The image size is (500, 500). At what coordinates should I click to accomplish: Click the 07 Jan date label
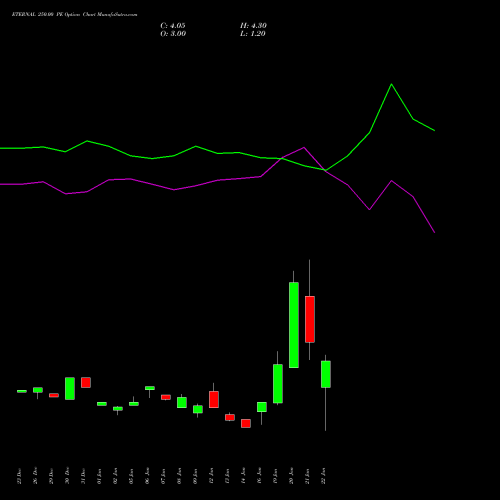point(163,476)
